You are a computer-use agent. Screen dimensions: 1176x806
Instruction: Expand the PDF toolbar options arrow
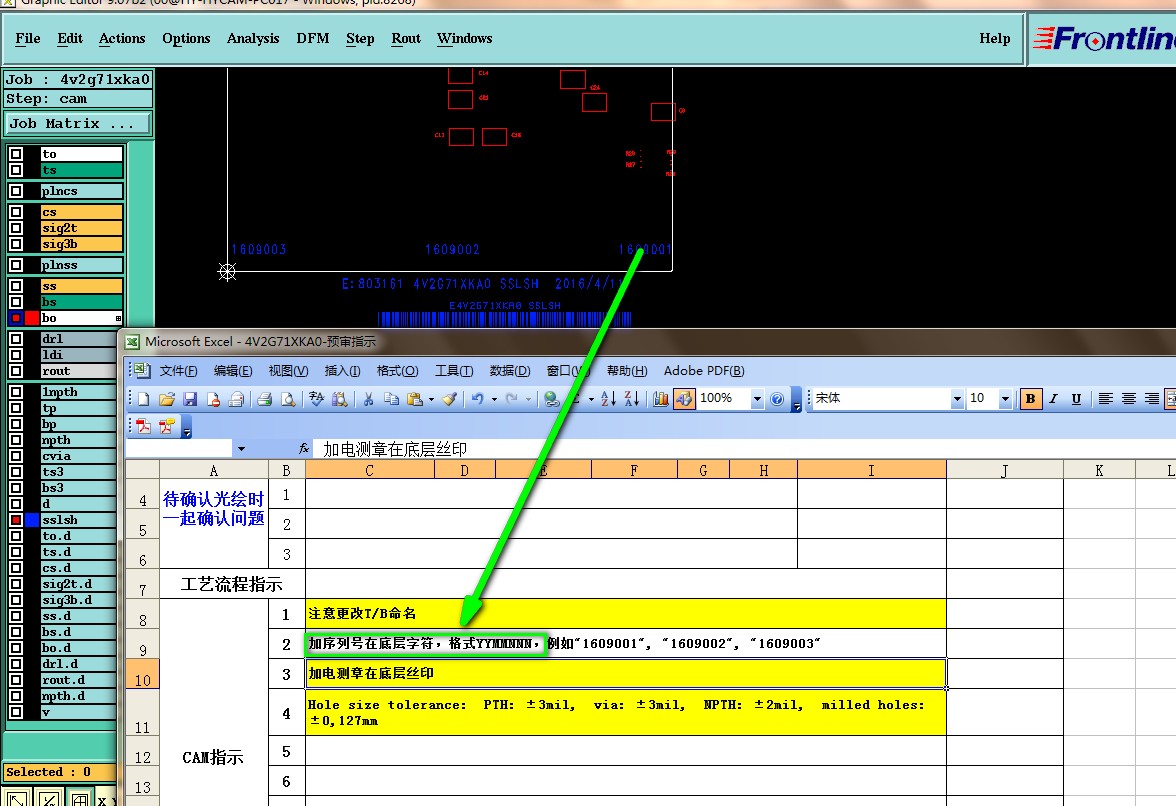pos(187,429)
